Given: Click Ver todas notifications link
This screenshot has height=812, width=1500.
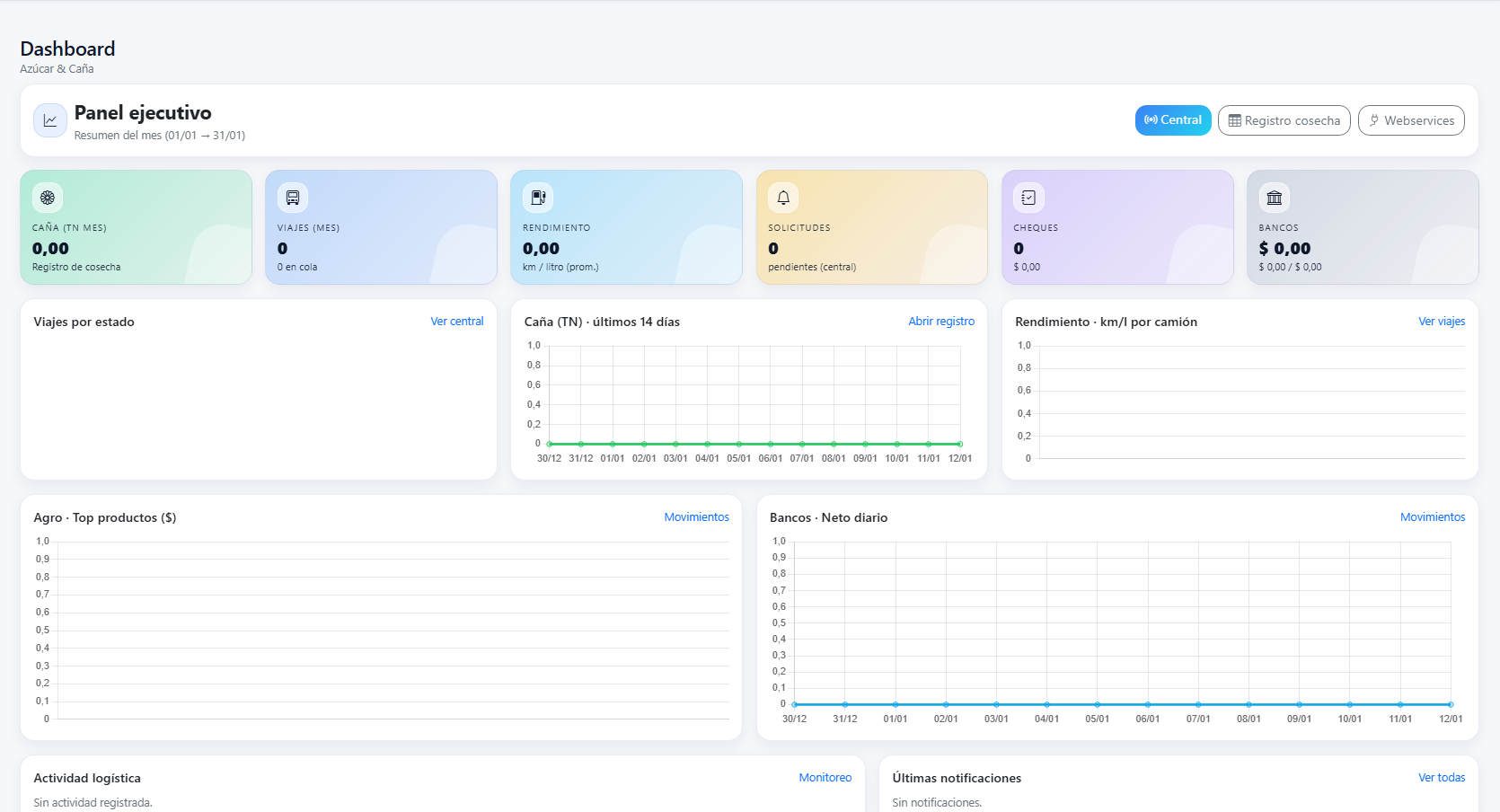Looking at the screenshot, I should click(x=1441, y=778).
